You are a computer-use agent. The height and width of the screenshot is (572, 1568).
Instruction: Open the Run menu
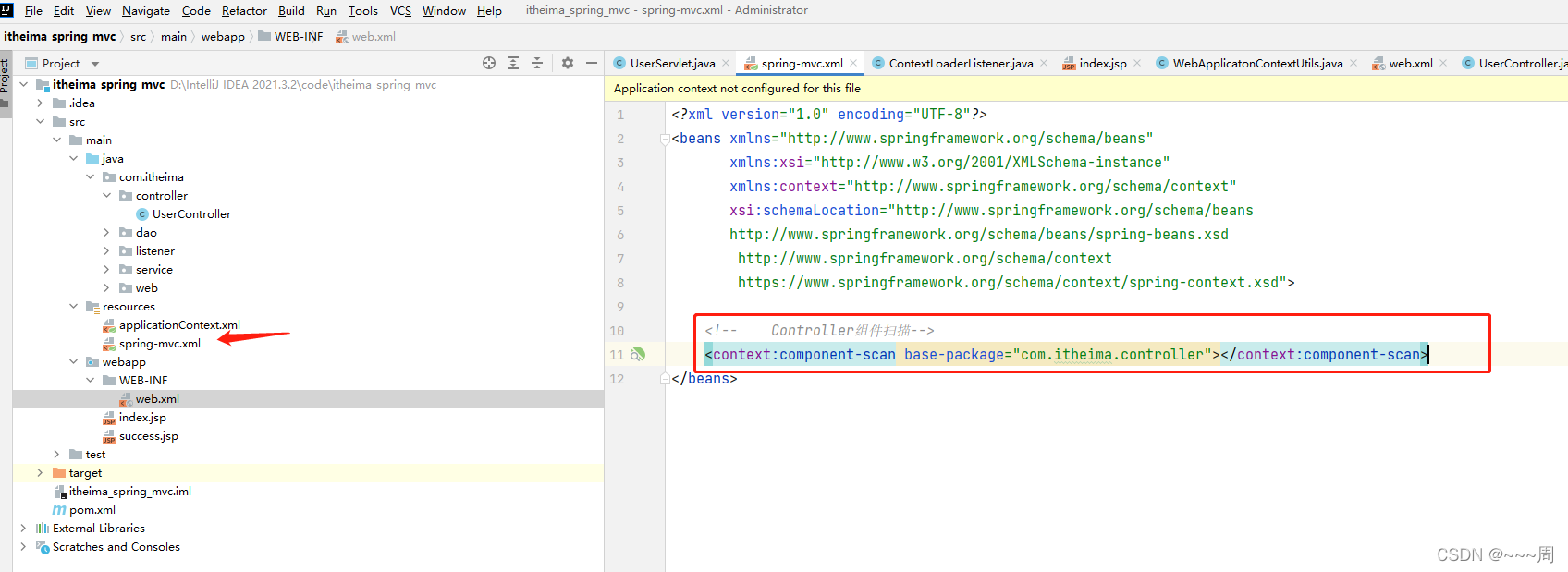(x=326, y=10)
